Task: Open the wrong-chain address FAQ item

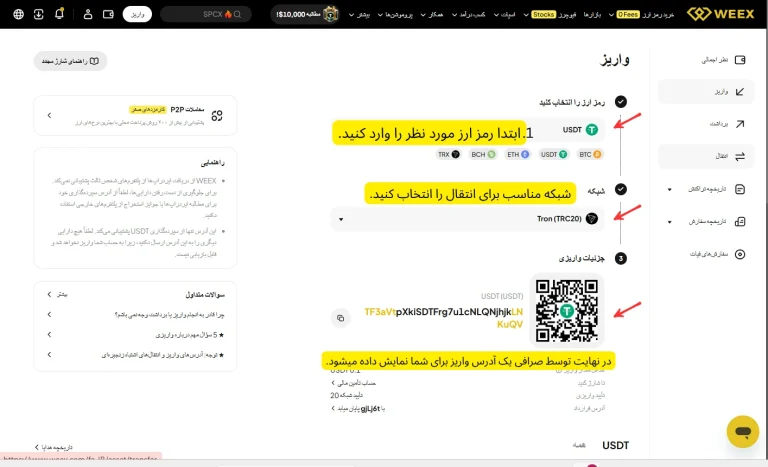Action: tap(135, 355)
